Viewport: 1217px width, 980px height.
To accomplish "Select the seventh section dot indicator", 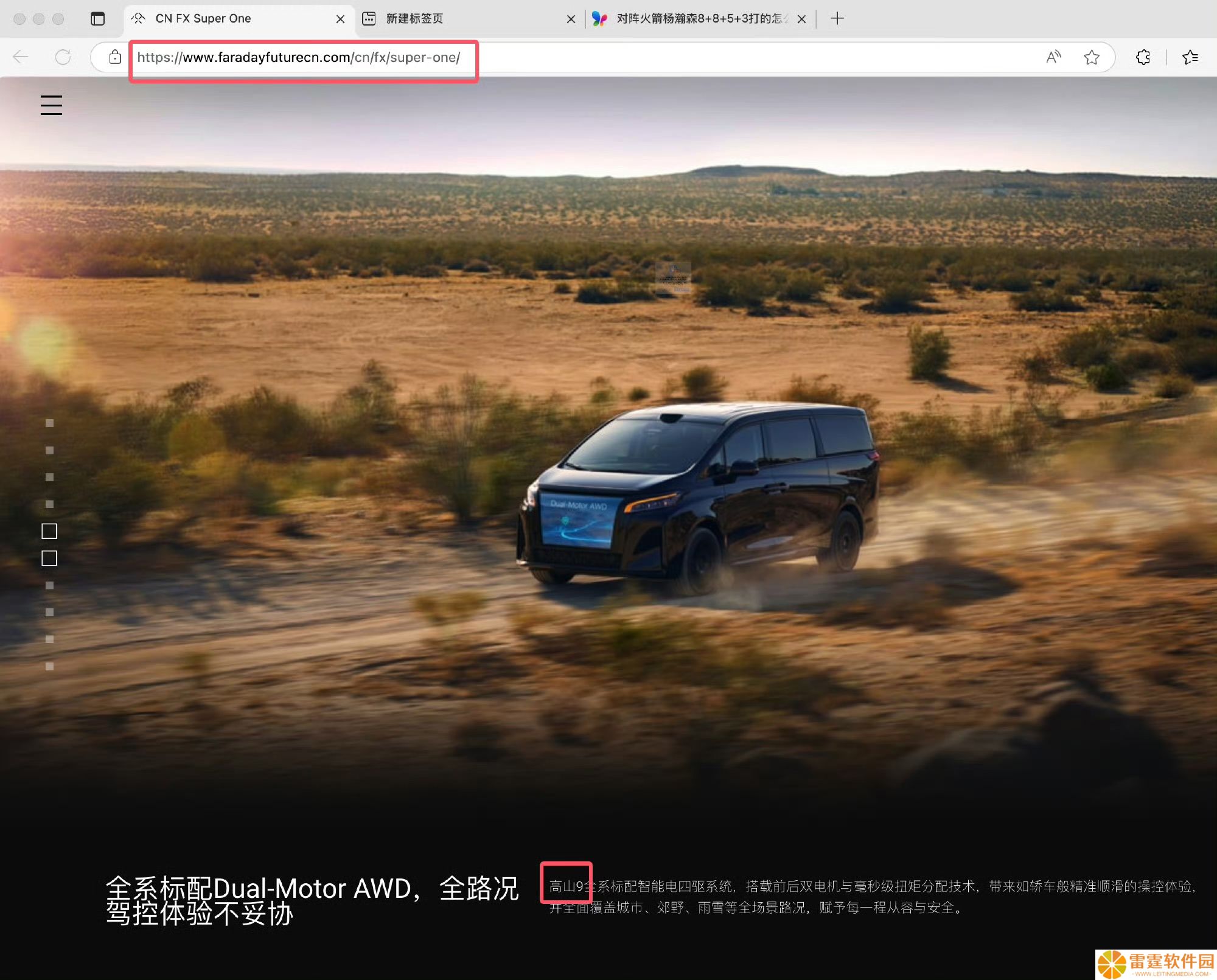I will click(49, 585).
